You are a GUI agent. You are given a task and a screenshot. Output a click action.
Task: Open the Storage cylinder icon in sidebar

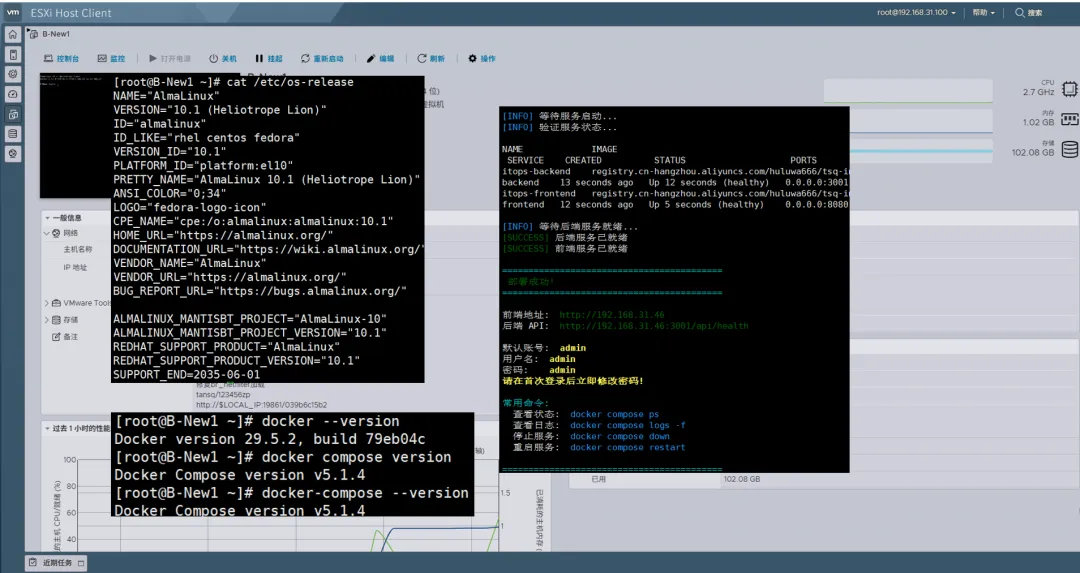(x=12, y=134)
